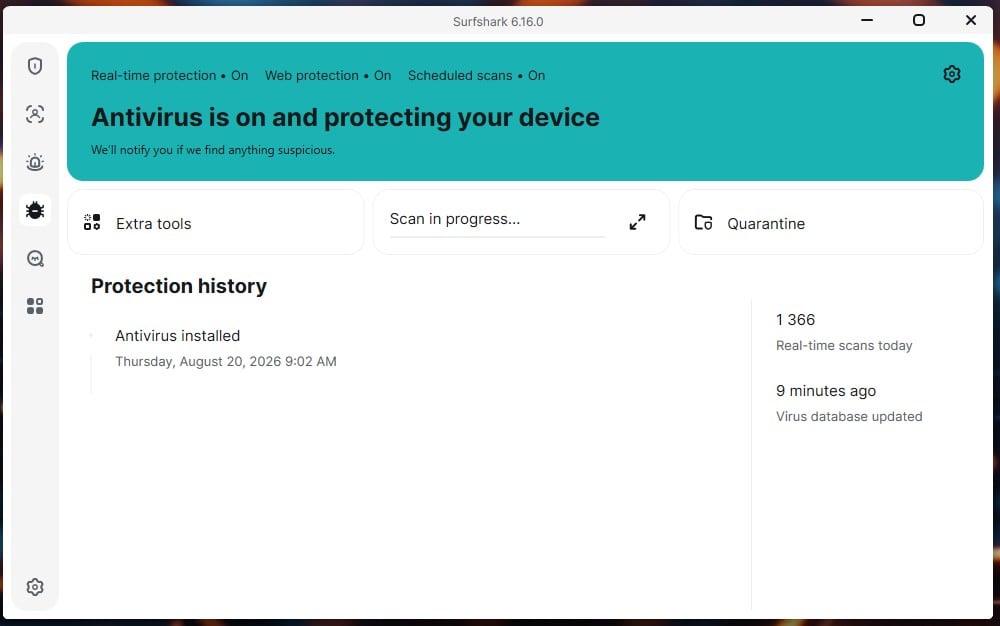Maximize the Surfshark window
Screen dimensions: 1000x626
coord(918,20)
